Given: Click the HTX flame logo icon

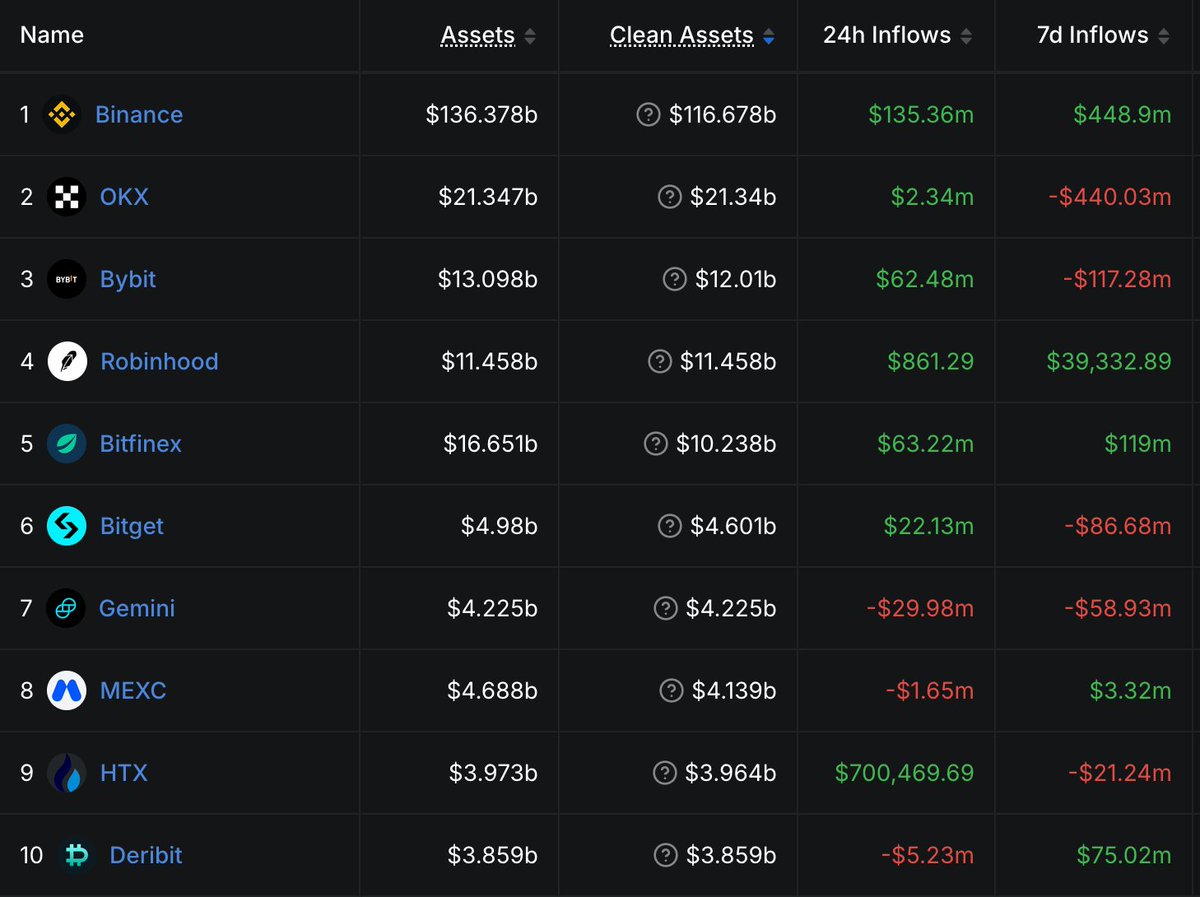Looking at the screenshot, I should [x=67, y=773].
